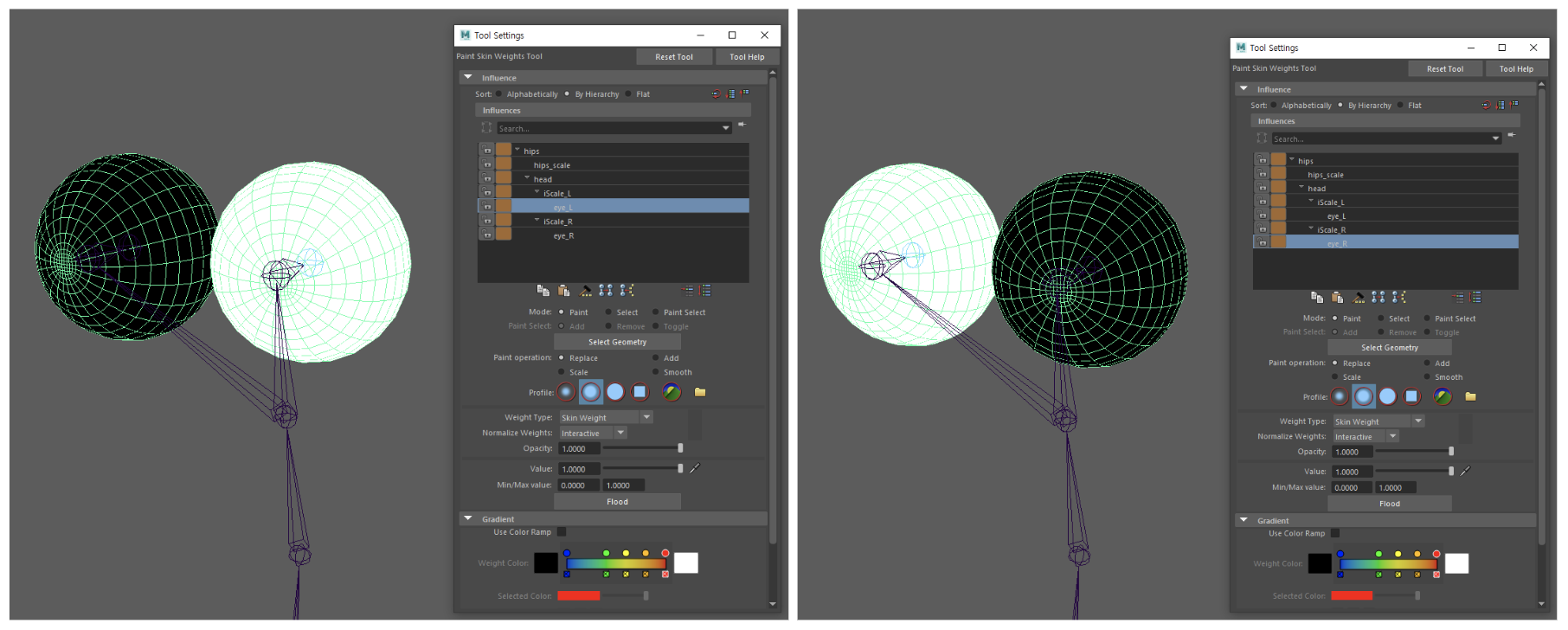The height and width of the screenshot is (630, 1568).
Task: Collapse the Gradient section in left window
Action: [x=468, y=519]
